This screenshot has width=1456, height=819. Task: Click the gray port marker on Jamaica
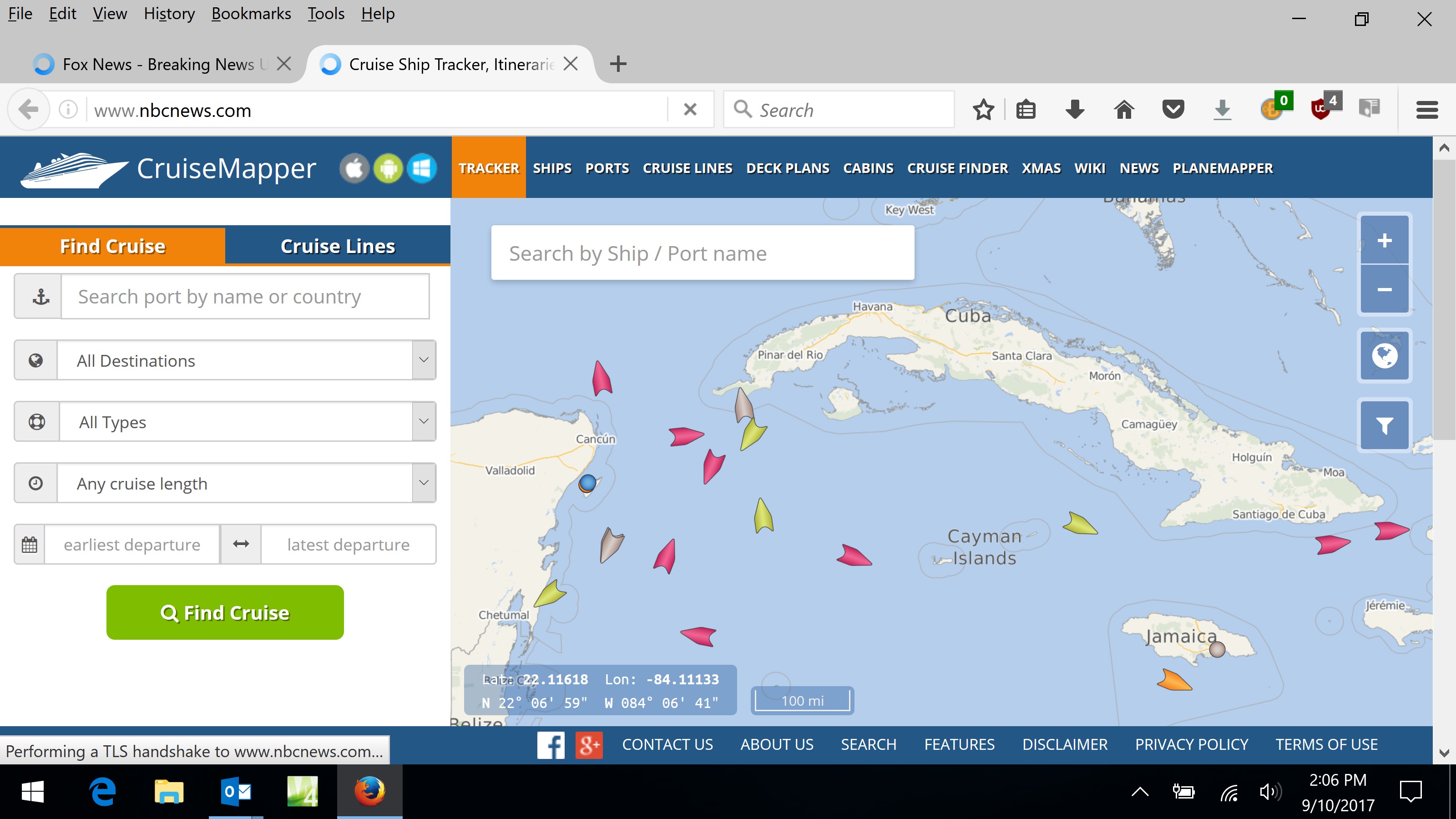coord(1218,649)
